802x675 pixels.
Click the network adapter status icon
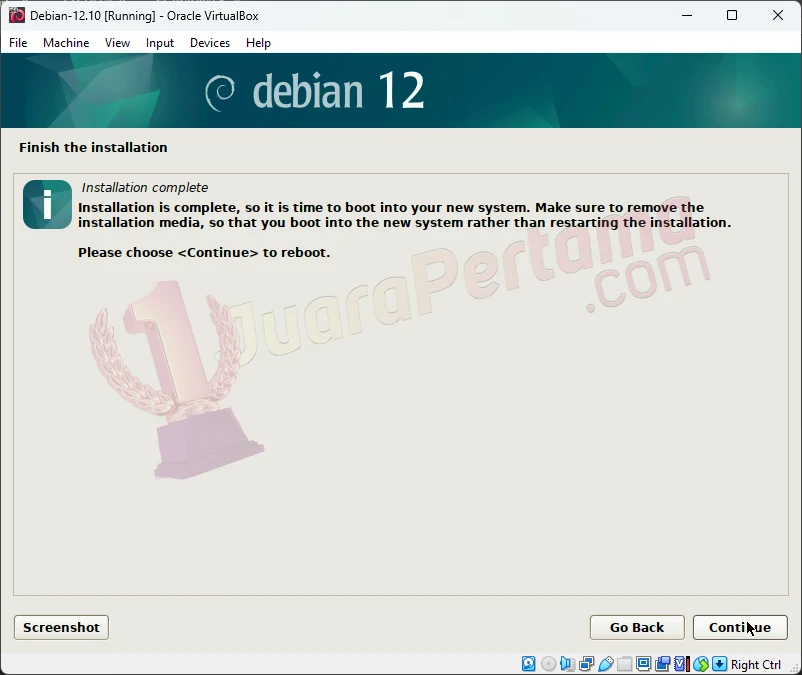click(x=585, y=663)
